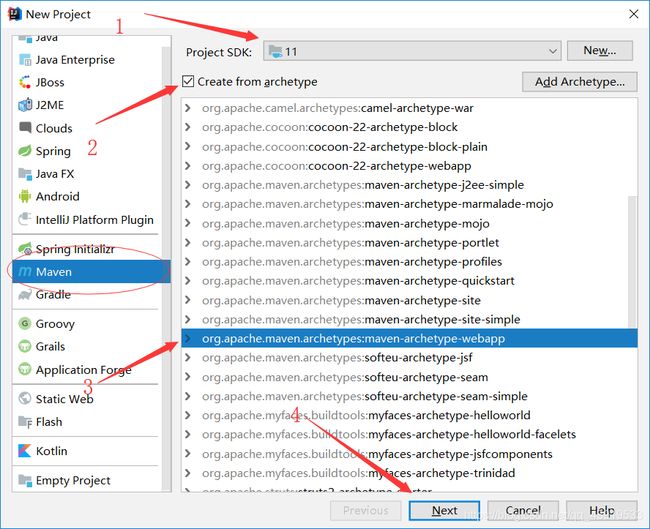Select Empty Project type label

(x=73, y=480)
